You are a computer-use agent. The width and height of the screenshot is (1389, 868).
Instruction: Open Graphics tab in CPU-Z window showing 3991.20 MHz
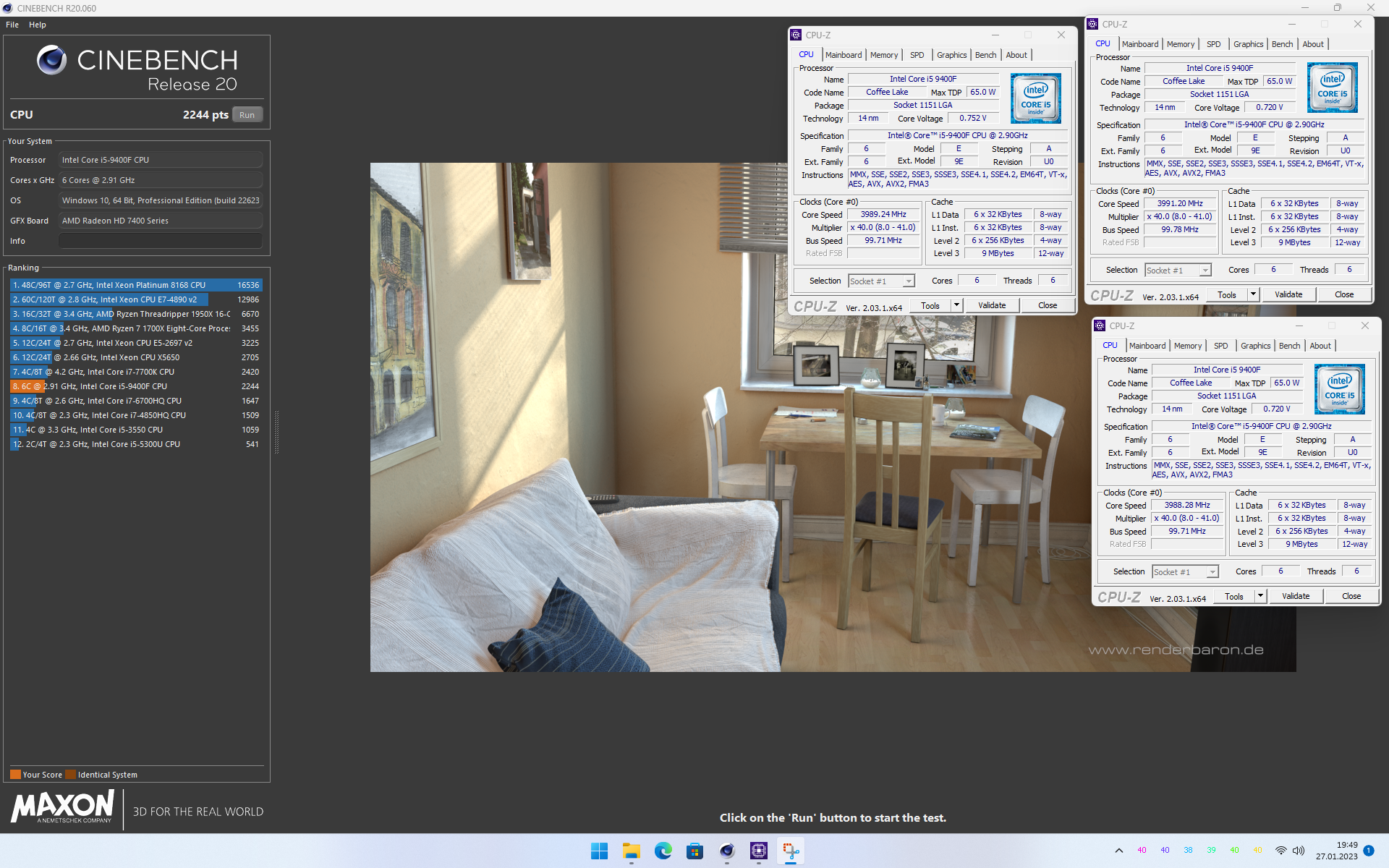(1249, 44)
